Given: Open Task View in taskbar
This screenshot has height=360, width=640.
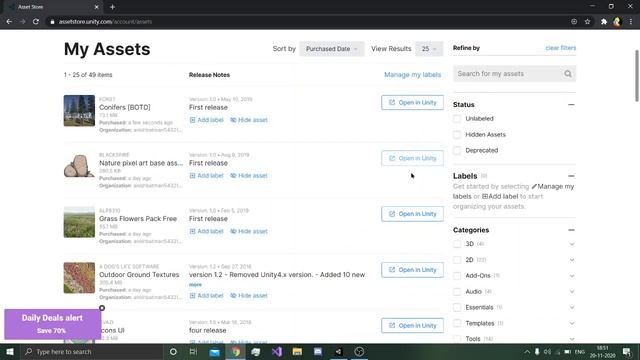Looking at the screenshot, I should click(x=193, y=351).
